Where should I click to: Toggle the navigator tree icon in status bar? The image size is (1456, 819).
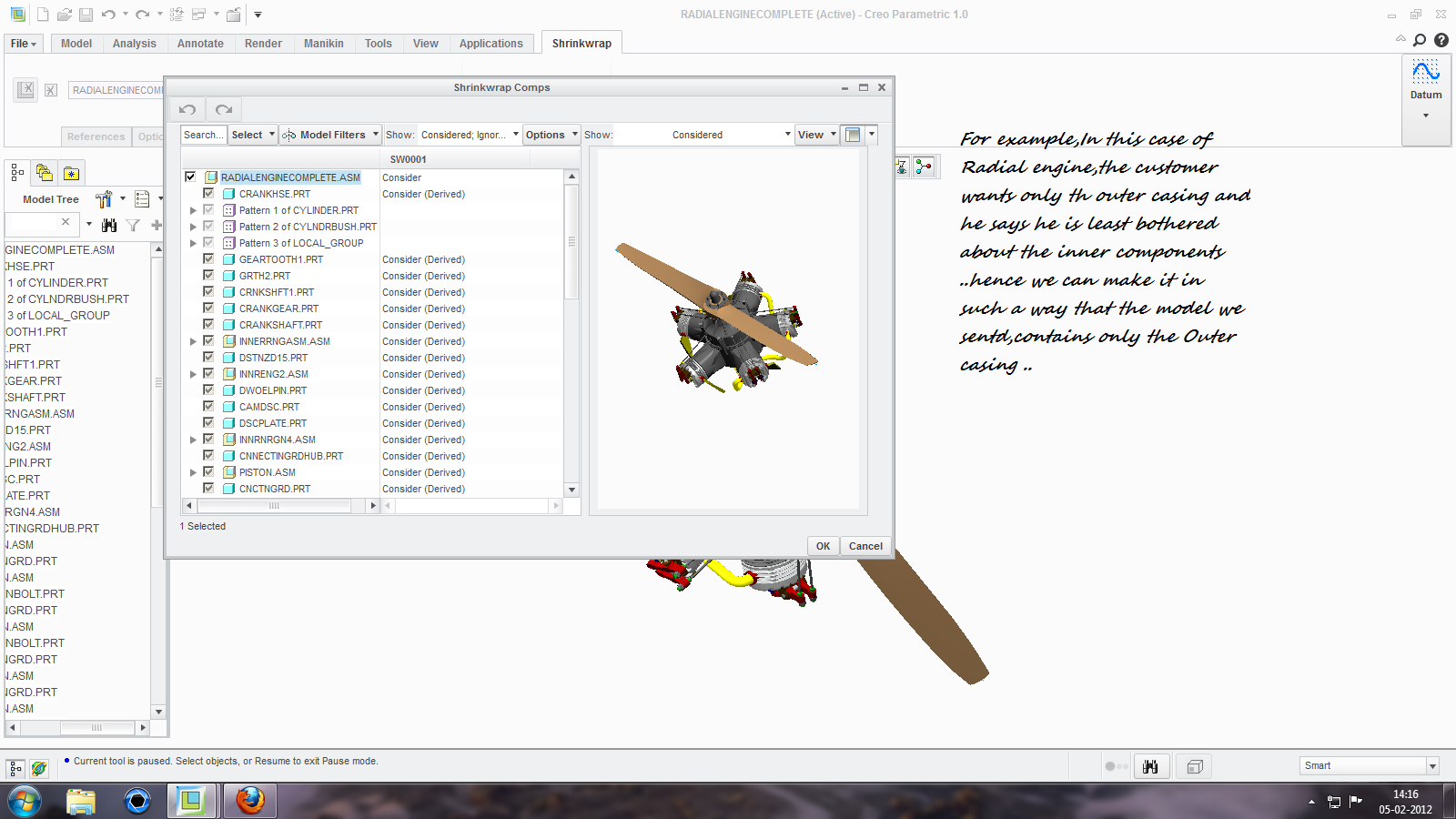coord(15,769)
